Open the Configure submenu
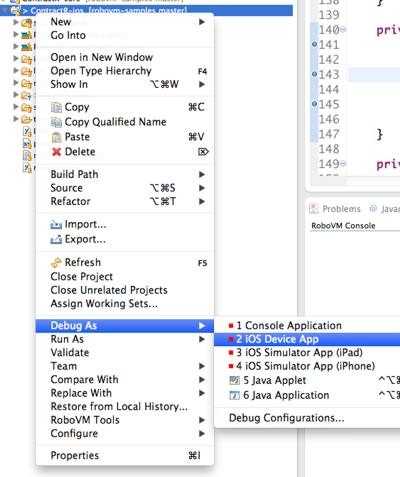This screenshot has width=400, height=477. click(125, 434)
